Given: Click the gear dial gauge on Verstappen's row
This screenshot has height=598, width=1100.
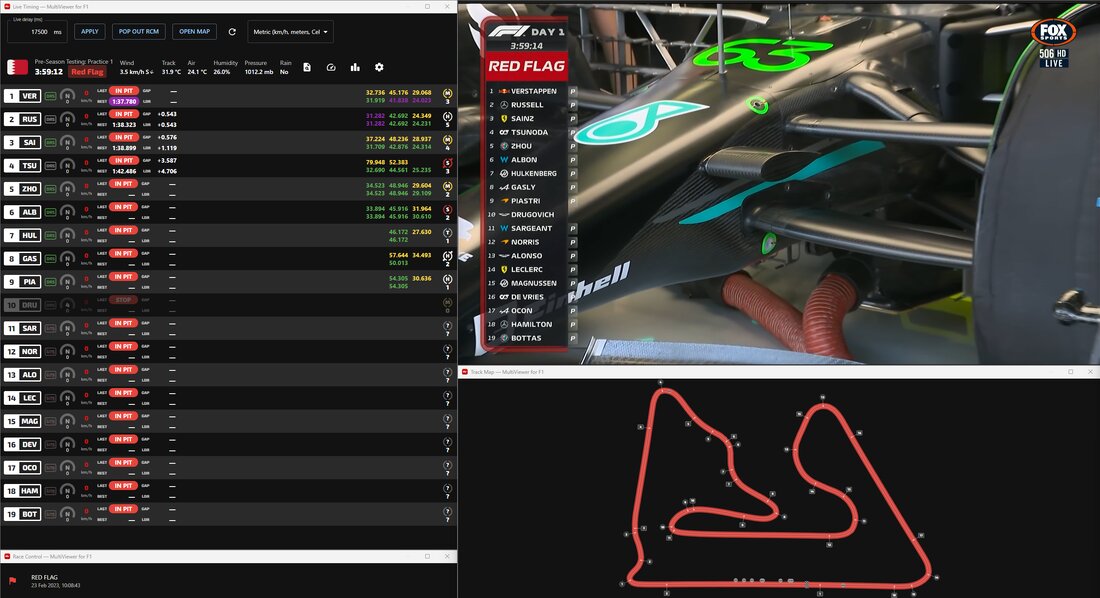Looking at the screenshot, I should [x=67, y=95].
